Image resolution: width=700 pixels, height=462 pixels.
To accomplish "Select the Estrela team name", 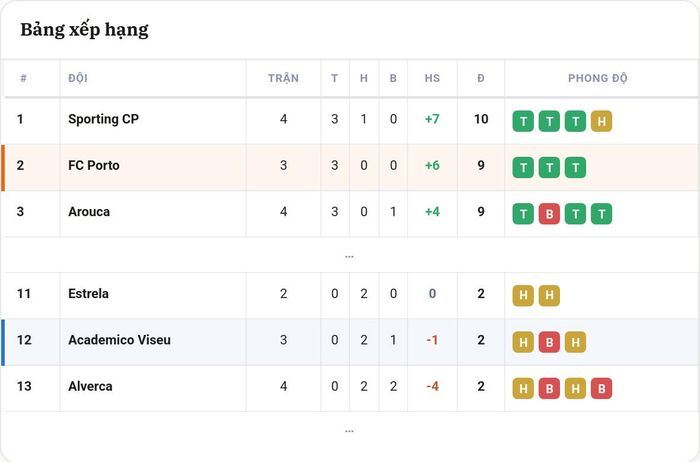I will 88,294.
